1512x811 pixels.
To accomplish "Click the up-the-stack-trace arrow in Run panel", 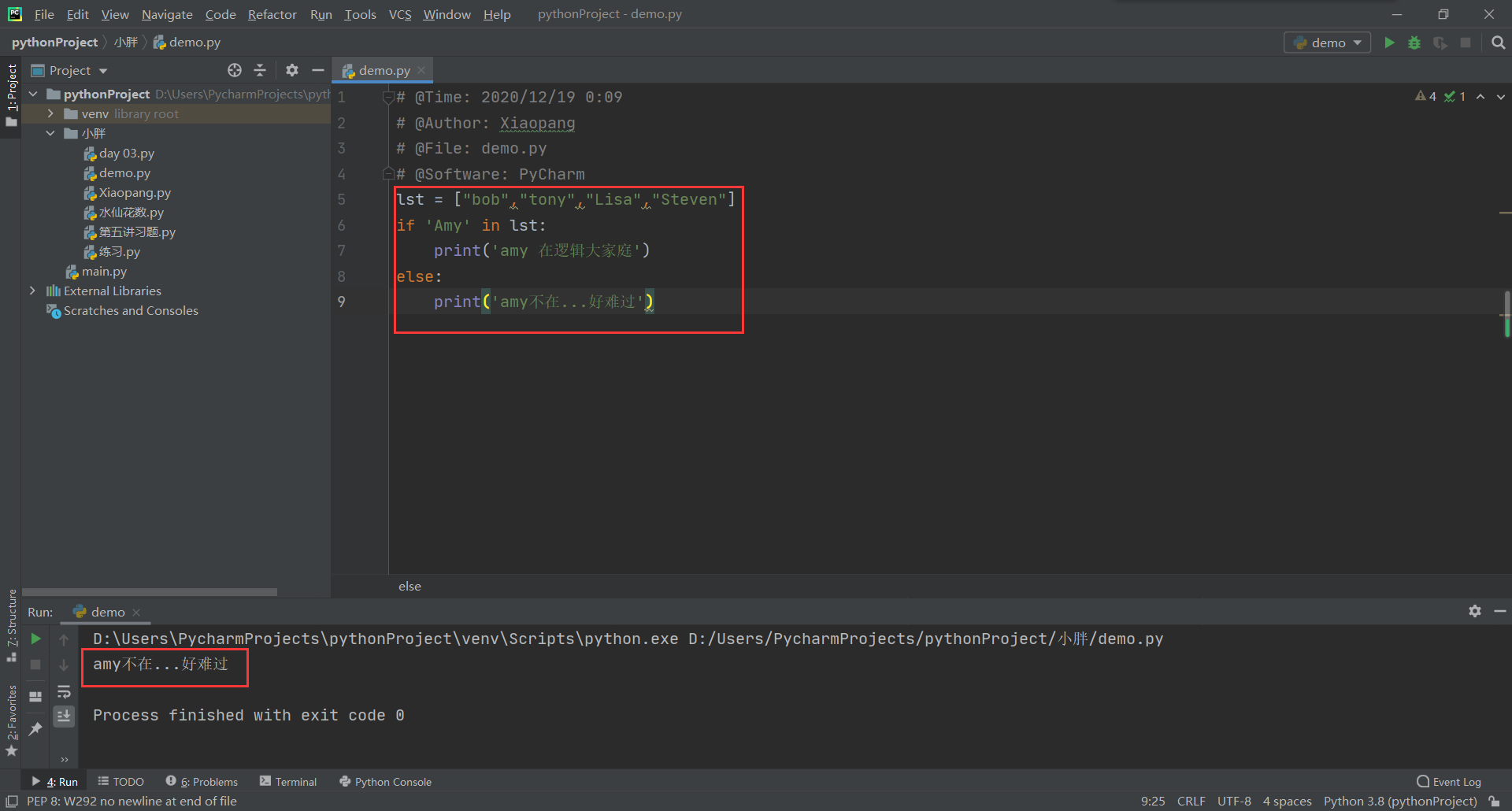I will tap(64, 639).
